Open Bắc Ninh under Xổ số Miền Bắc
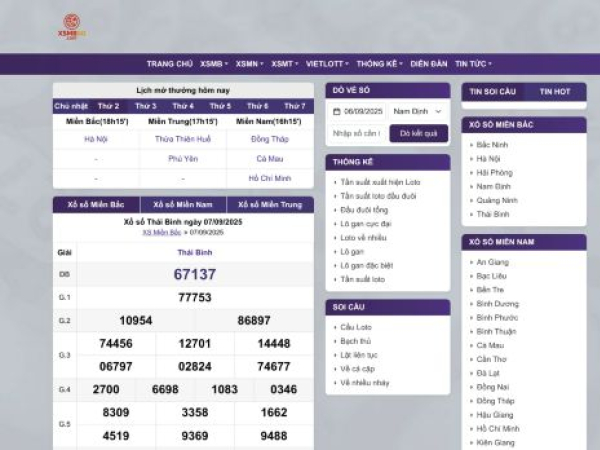 pyautogui.click(x=492, y=145)
